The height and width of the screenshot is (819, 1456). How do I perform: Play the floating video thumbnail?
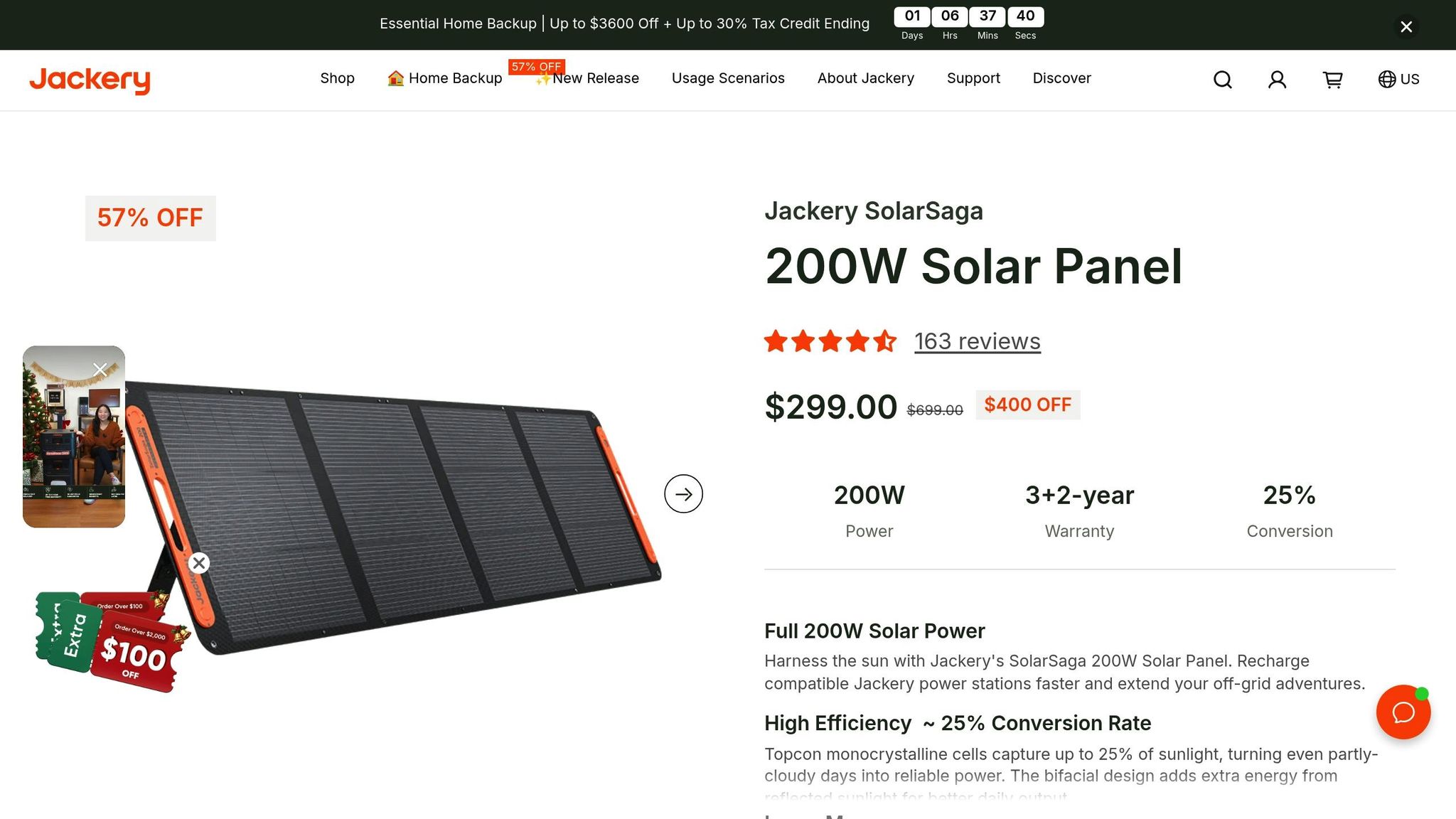(x=74, y=437)
